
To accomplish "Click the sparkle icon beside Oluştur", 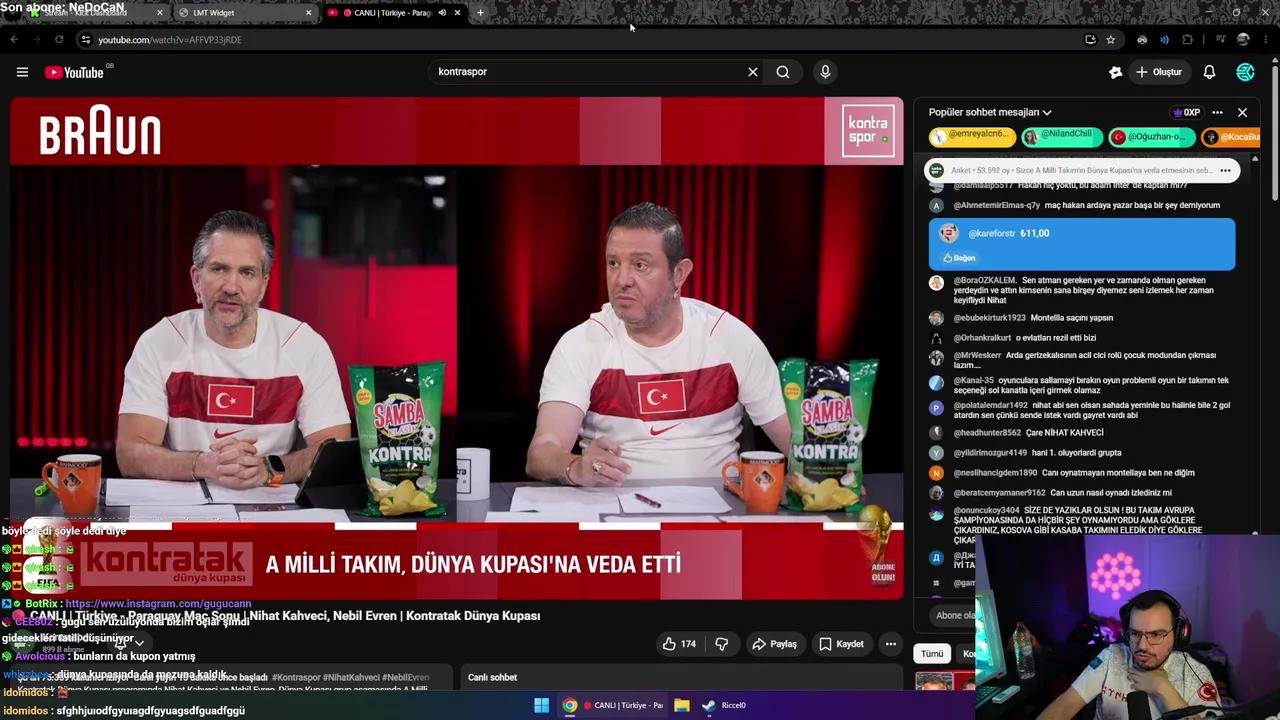I will tap(1116, 72).
